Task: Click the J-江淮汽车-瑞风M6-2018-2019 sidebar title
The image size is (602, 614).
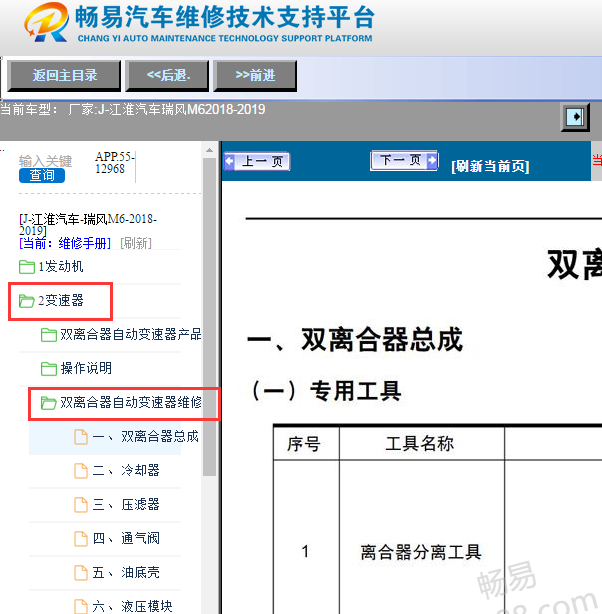Action: tap(88, 225)
